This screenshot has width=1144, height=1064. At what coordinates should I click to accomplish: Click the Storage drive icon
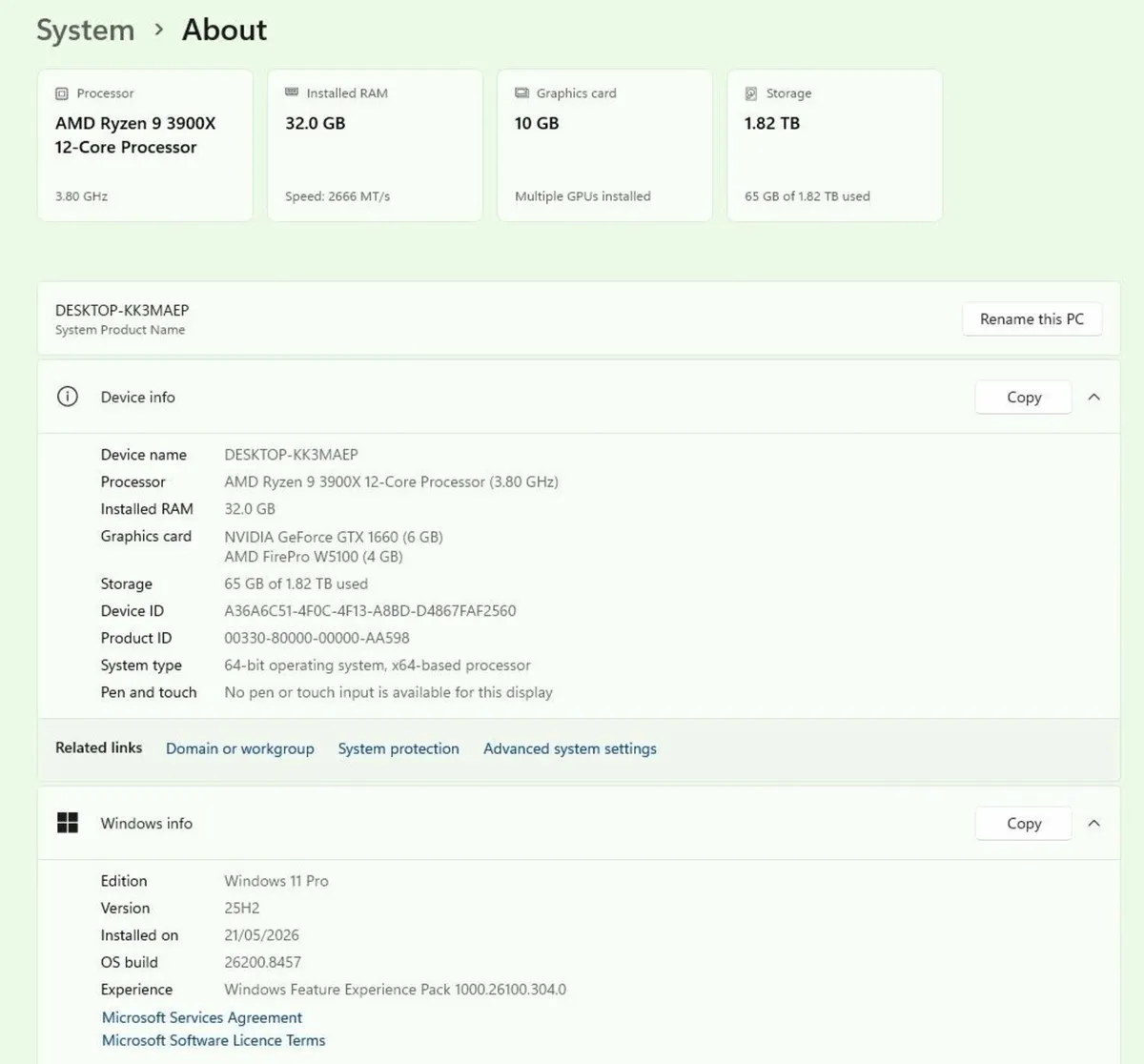point(751,93)
